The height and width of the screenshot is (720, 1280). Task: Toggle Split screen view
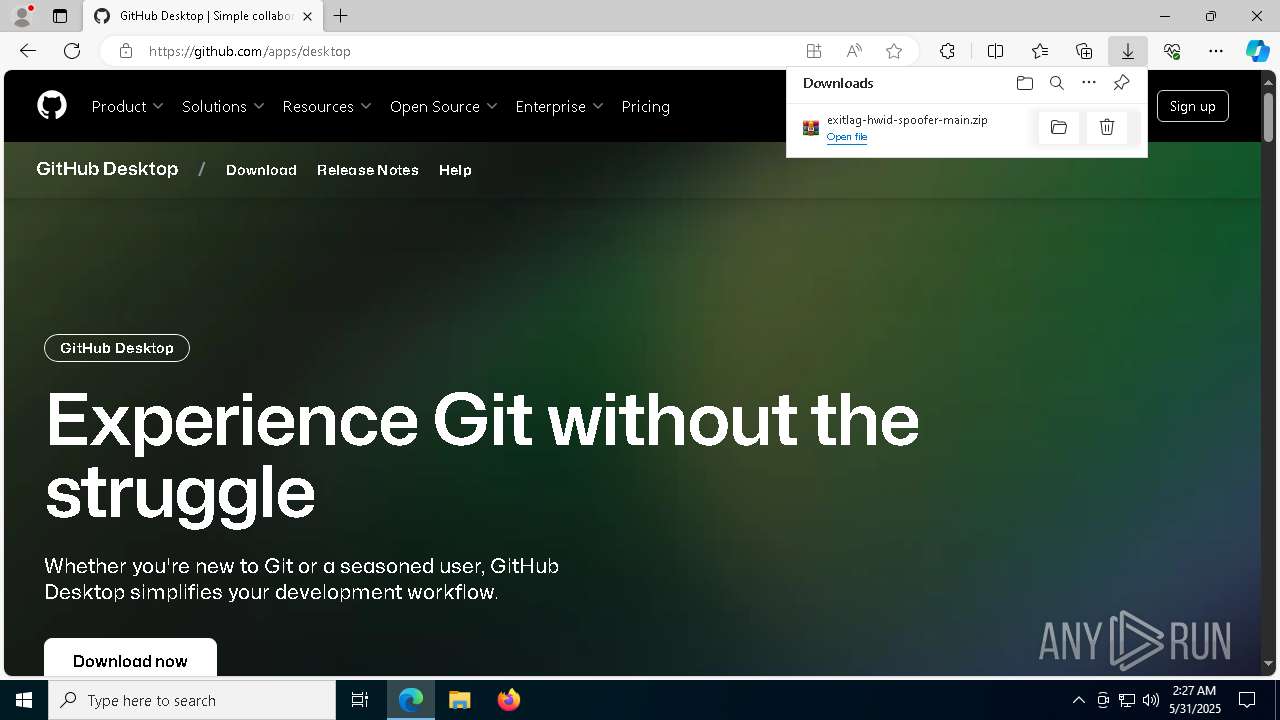996,51
